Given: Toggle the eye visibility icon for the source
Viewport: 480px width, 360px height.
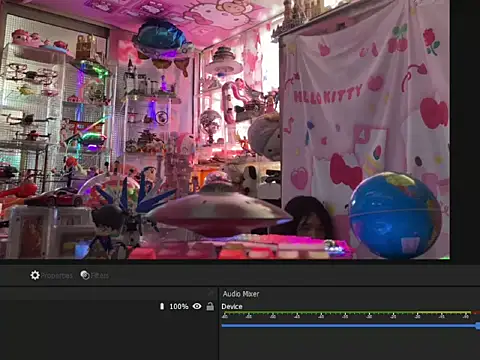Looking at the screenshot, I should (197, 306).
